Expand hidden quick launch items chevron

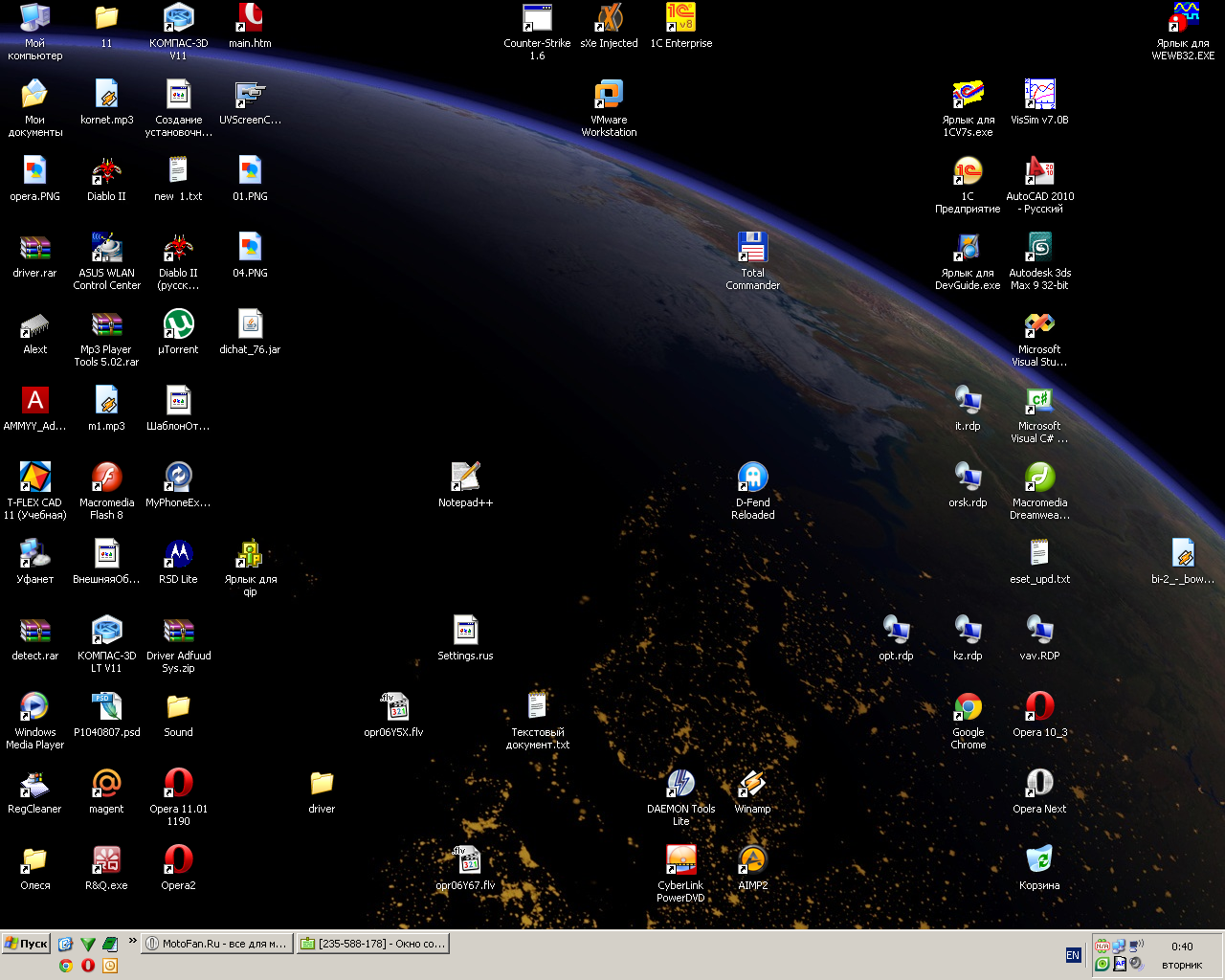(x=133, y=943)
